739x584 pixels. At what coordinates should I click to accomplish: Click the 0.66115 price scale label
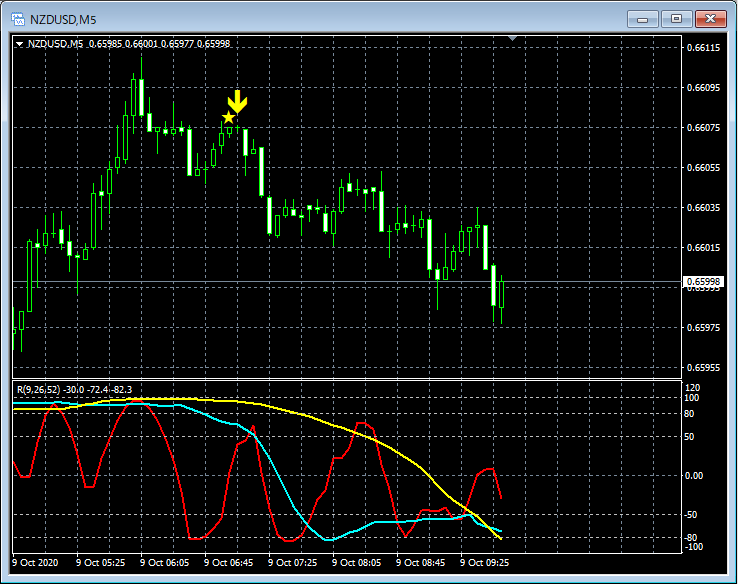(703, 48)
